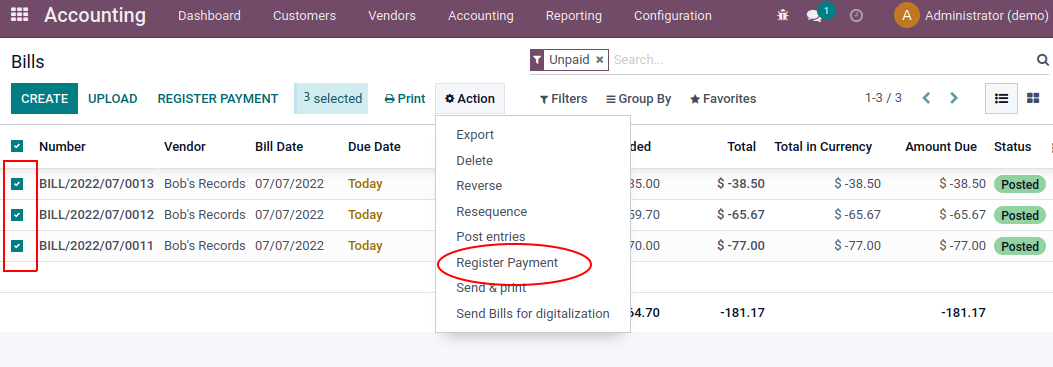Open the Favorites dropdown
This screenshot has width=1053, height=367.
pos(723,99)
